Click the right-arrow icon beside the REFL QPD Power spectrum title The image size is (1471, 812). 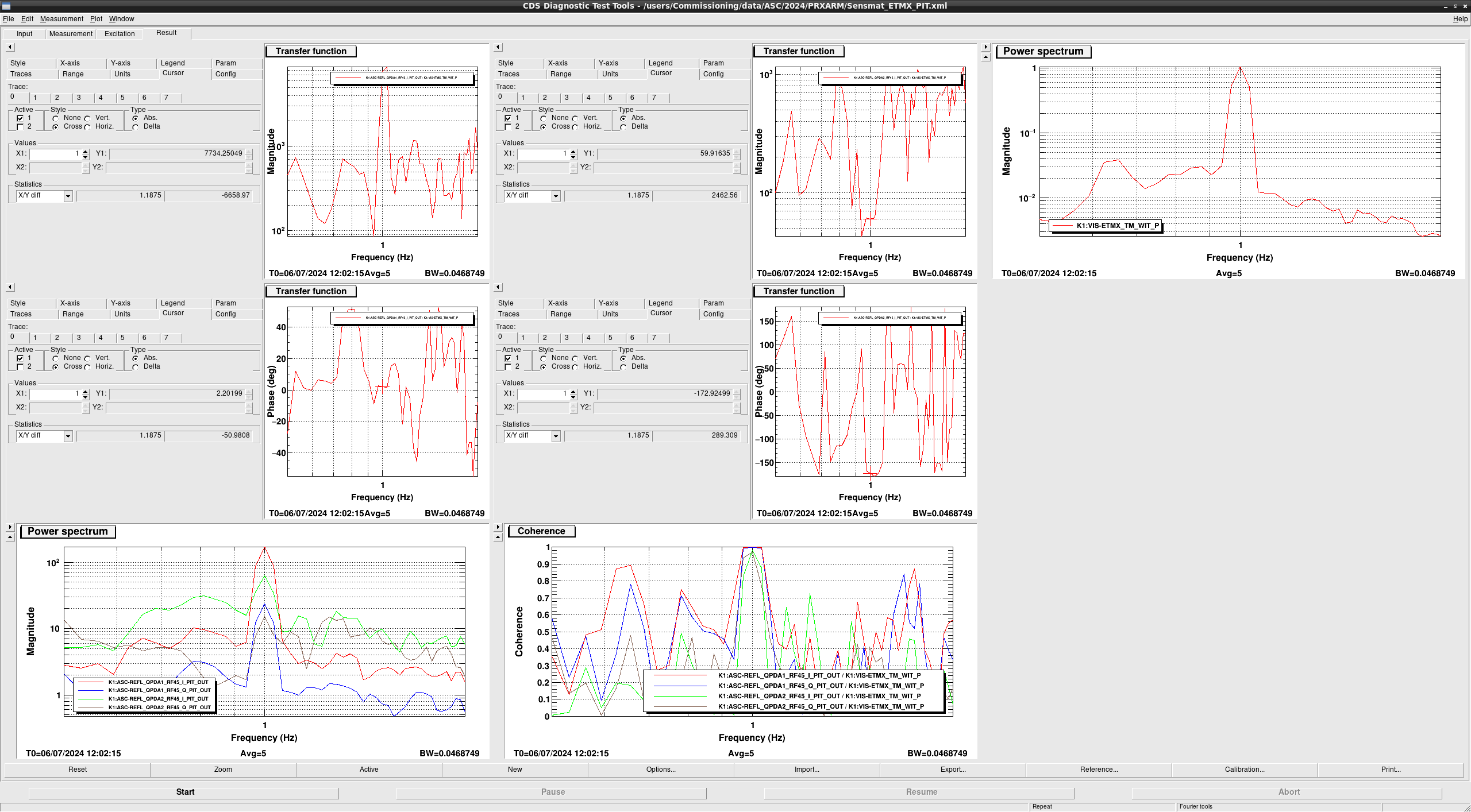pyautogui.click(x=10, y=527)
